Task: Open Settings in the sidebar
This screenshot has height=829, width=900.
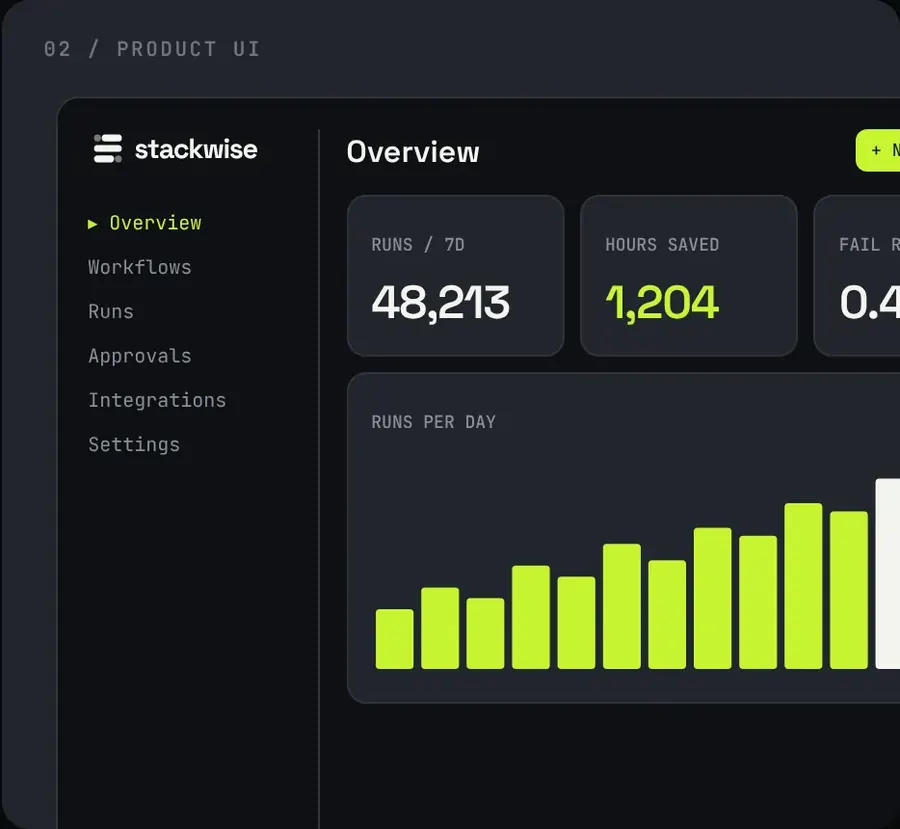Action: point(134,444)
